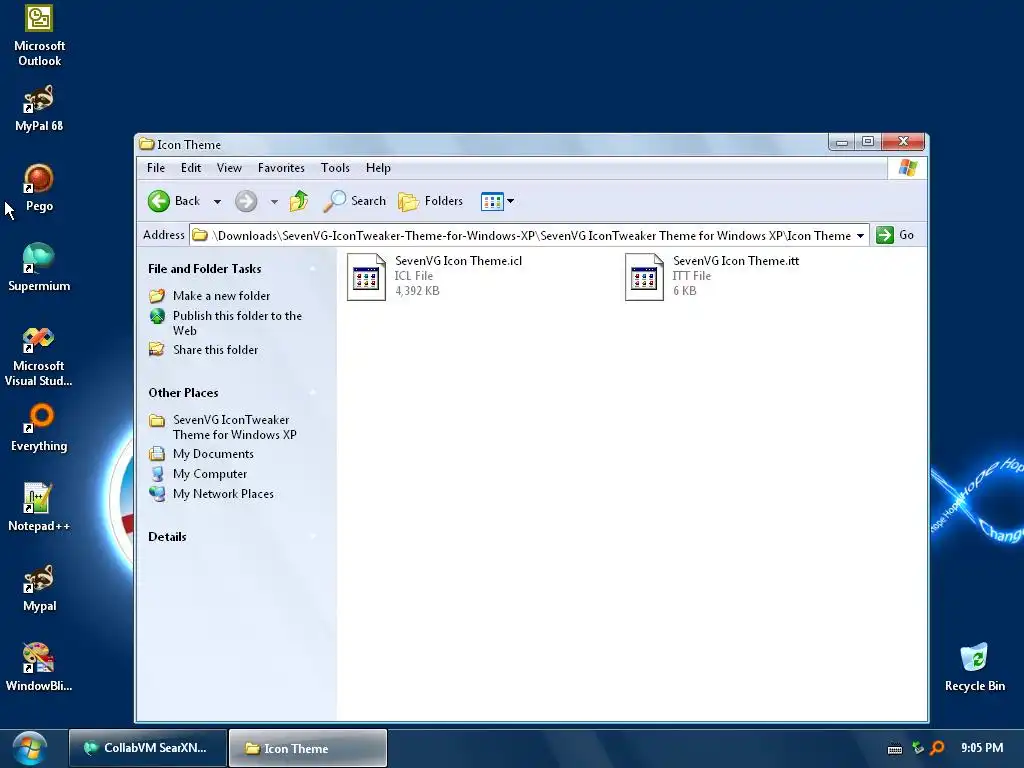This screenshot has width=1024, height=768.
Task: Click the orange search tray icon
Action: point(937,748)
